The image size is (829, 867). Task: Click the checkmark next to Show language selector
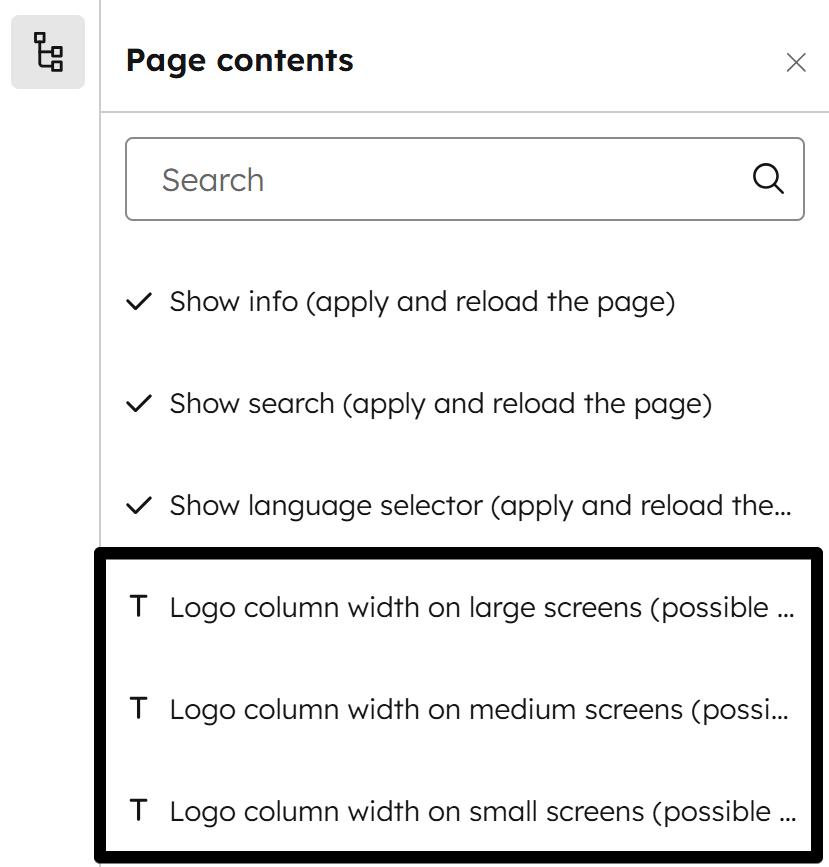[x=140, y=504]
